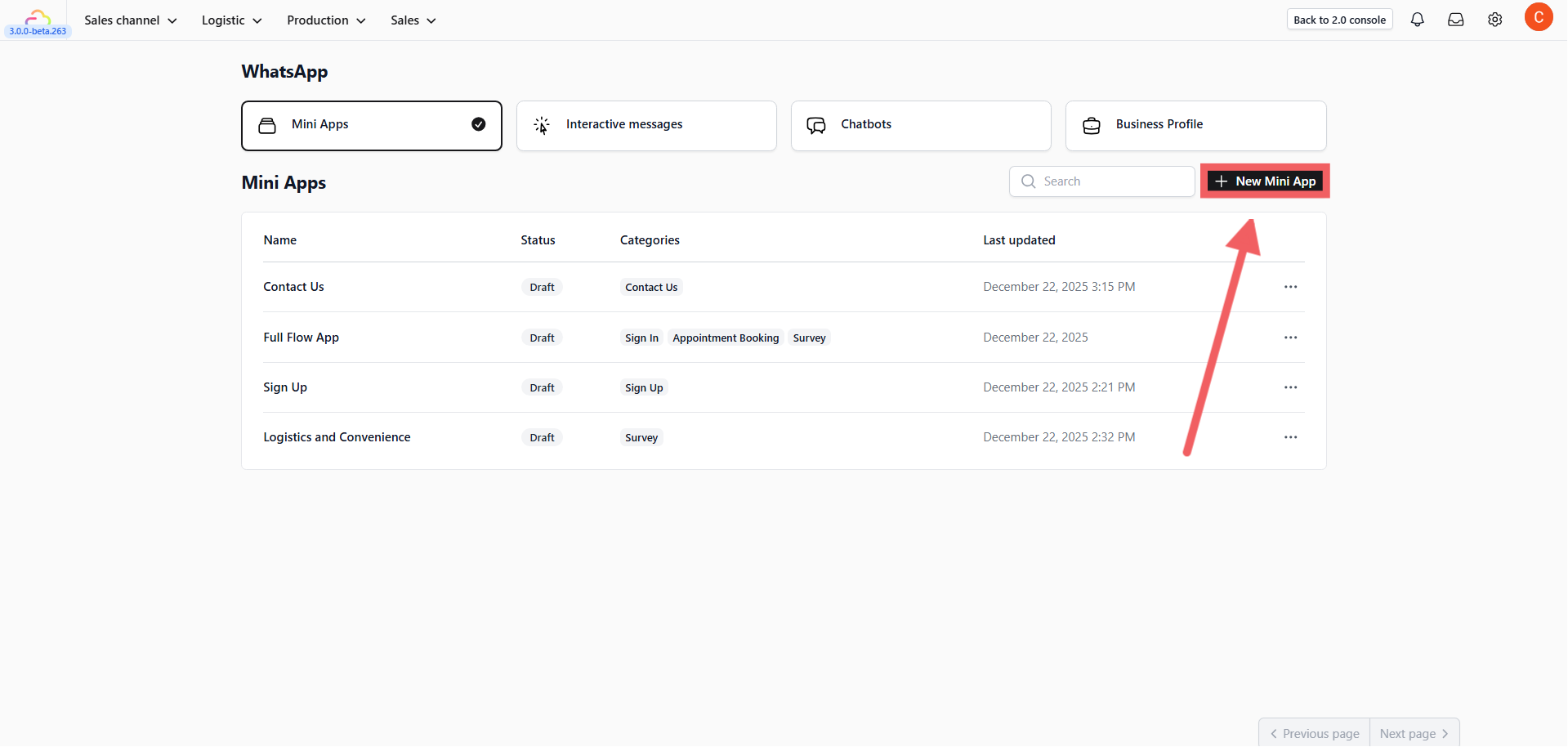Click the Draft badge in the Sign Up row

tap(542, 388)
